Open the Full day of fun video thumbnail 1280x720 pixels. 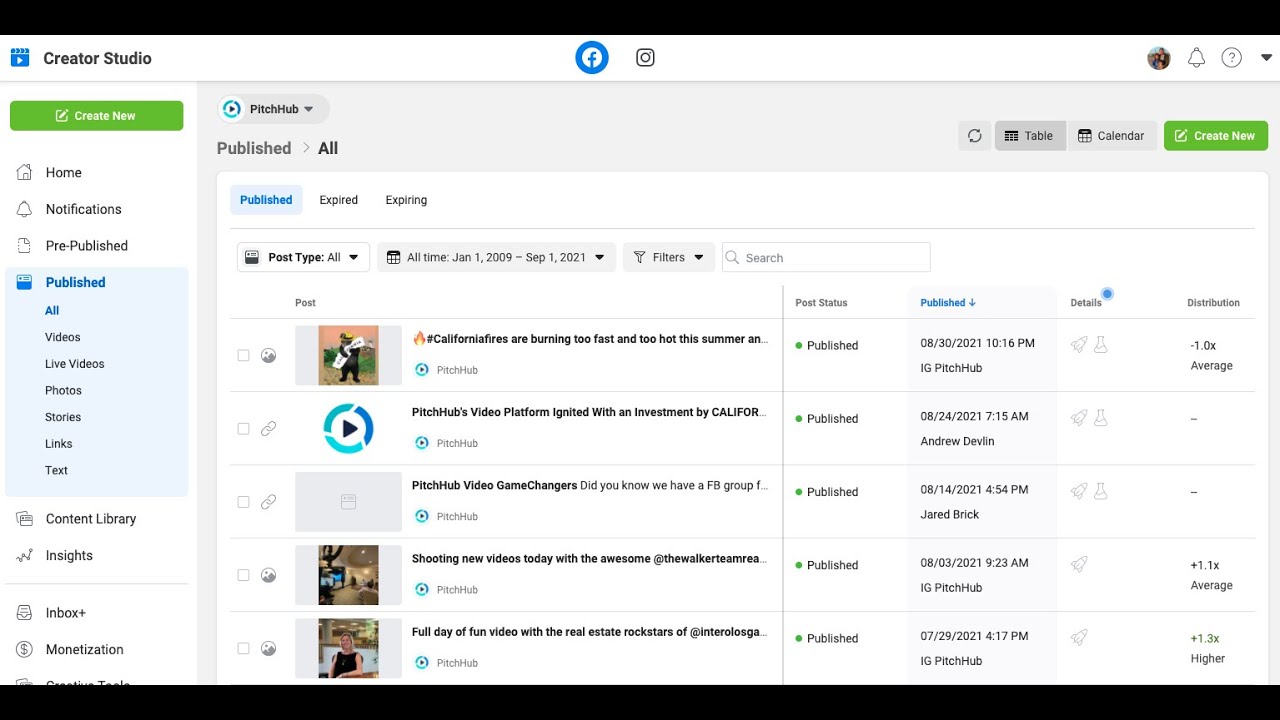pos(348,648)
